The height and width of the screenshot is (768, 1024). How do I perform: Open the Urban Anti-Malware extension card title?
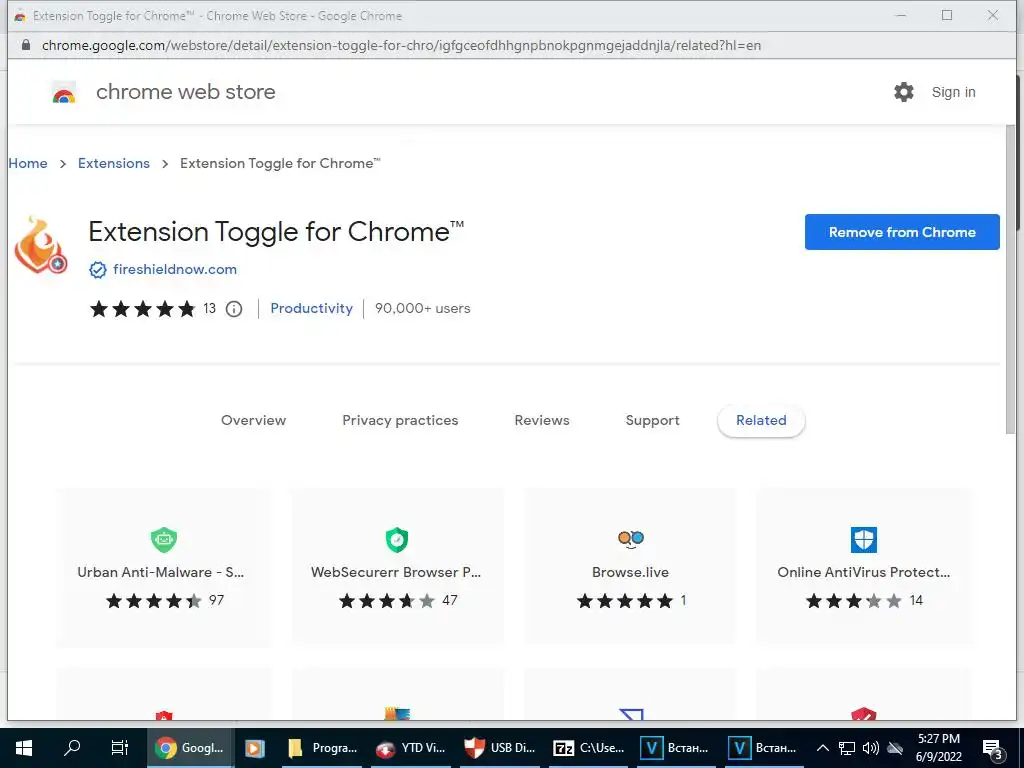(x=161, y=572)
